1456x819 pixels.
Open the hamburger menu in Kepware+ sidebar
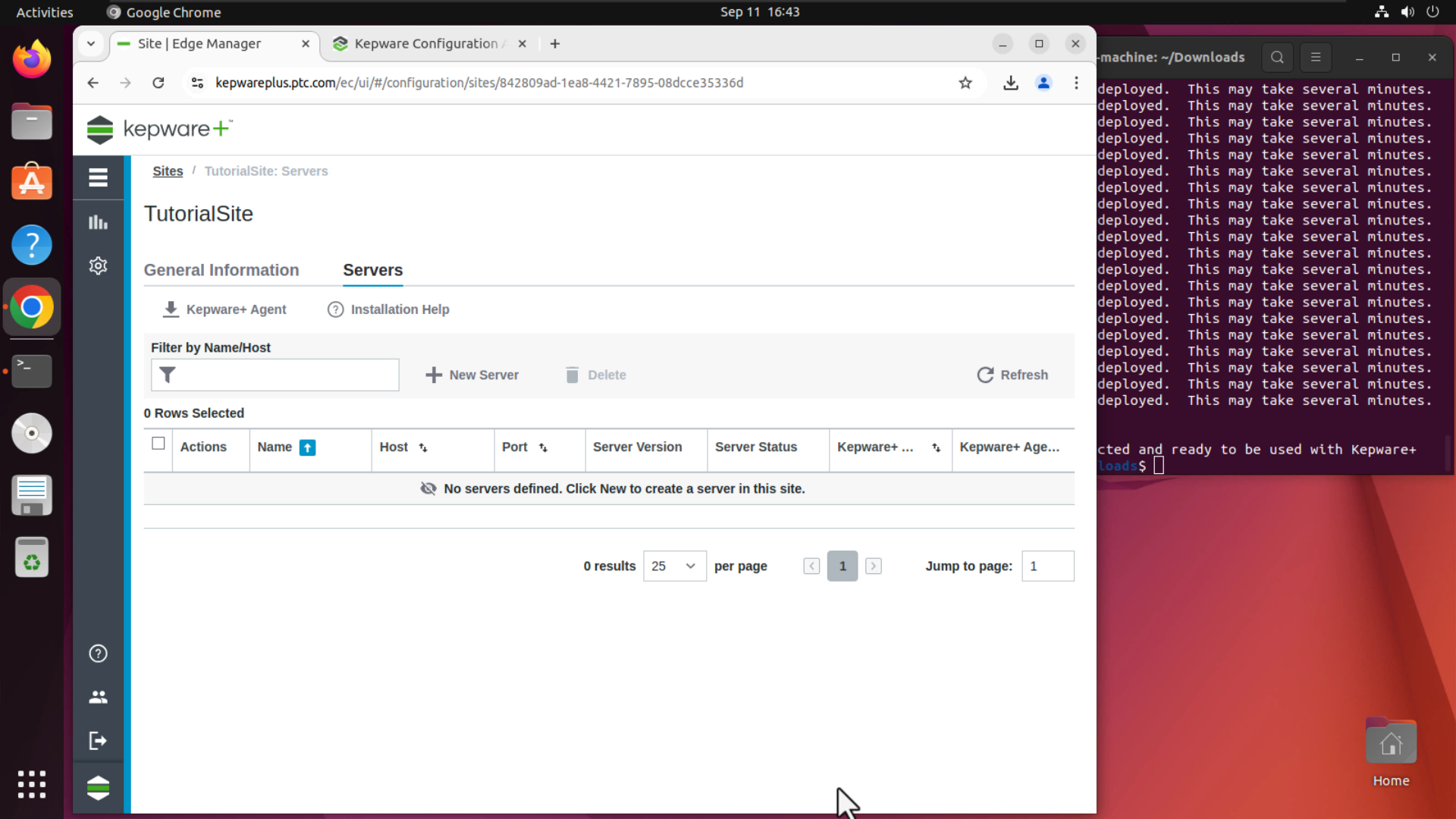[98, 177]
